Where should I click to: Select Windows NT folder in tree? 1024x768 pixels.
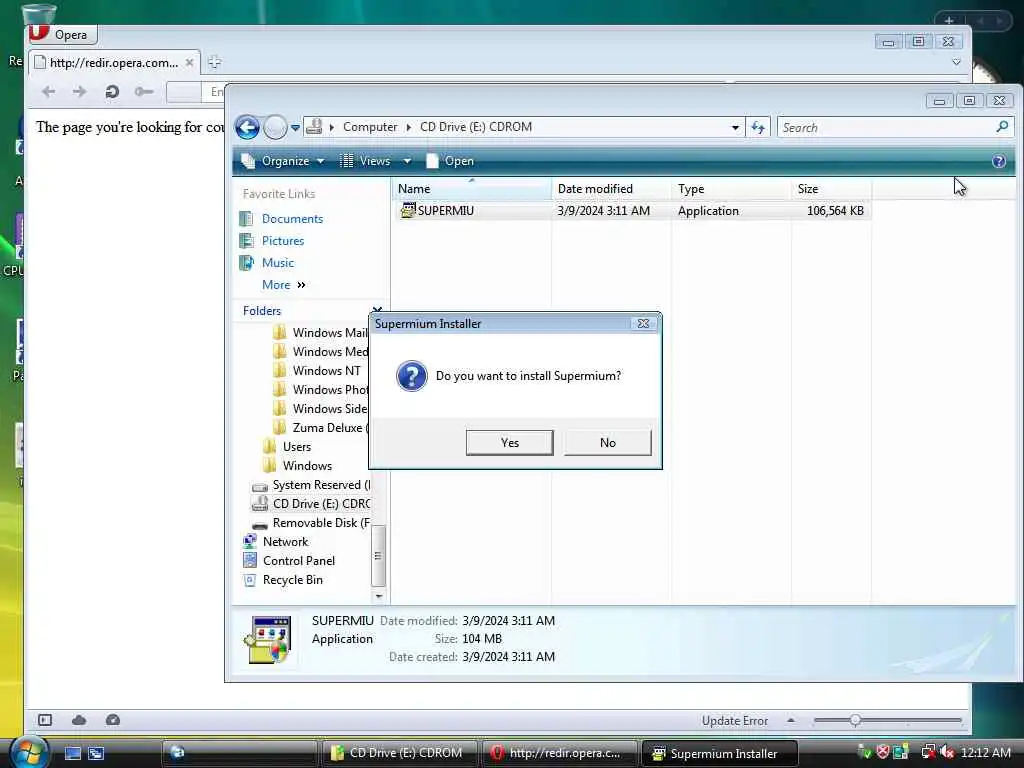click(327, 371)
